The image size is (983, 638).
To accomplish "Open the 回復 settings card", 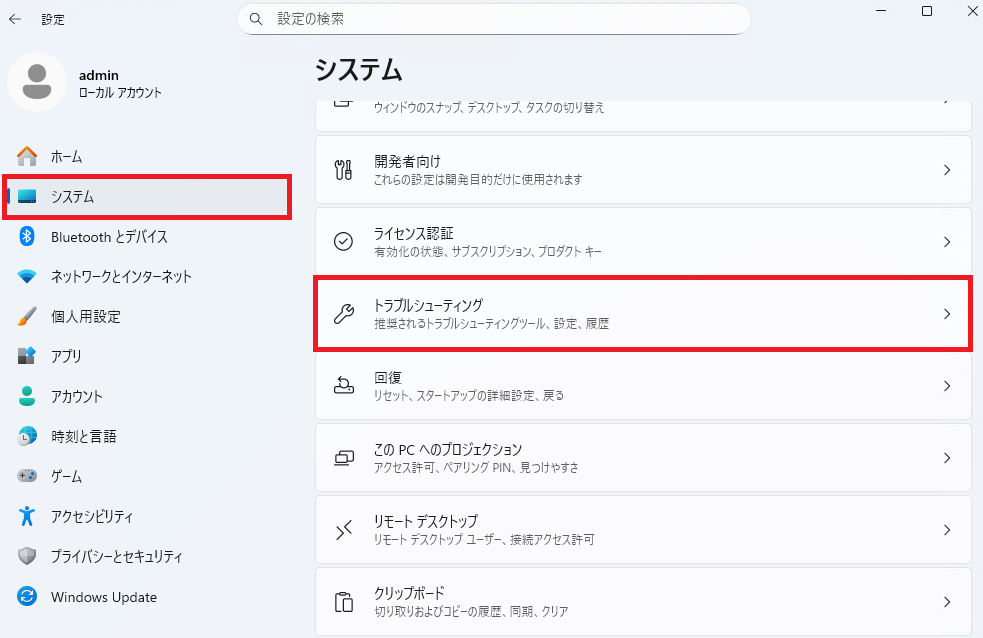I will click(643, 386).
